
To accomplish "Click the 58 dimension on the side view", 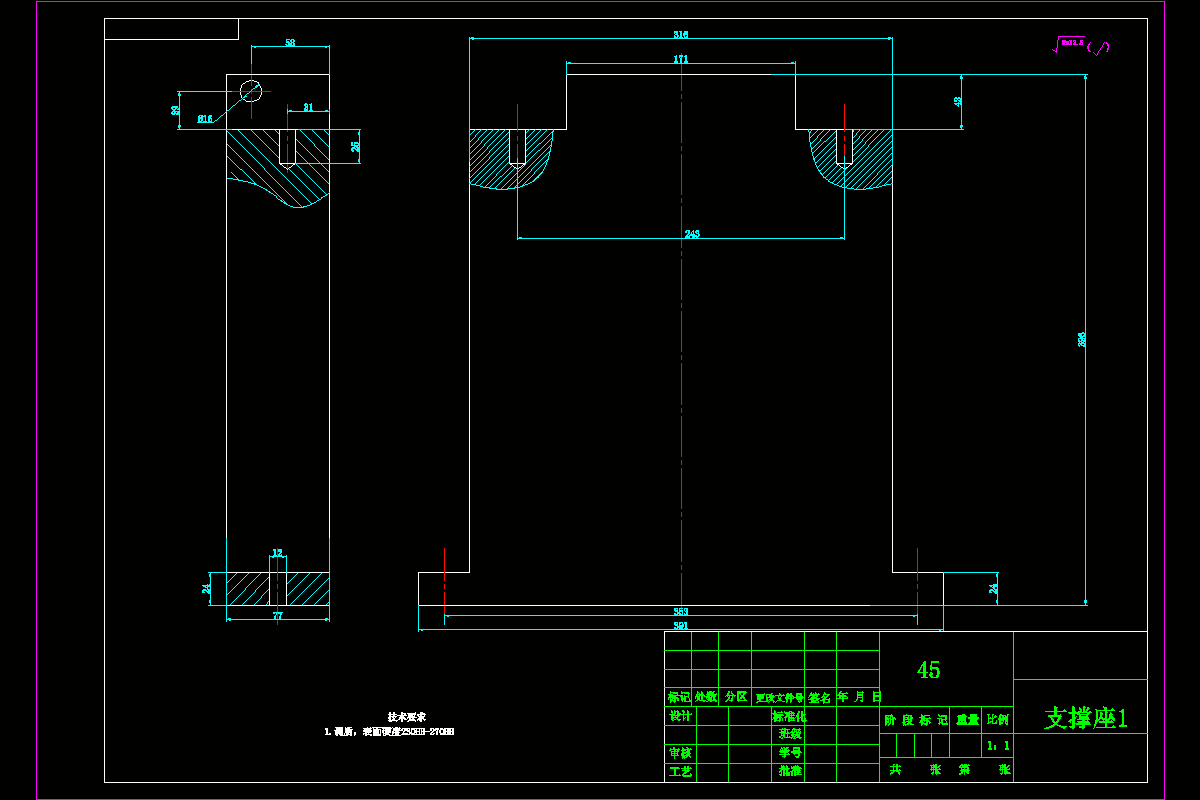I will pyautogui.click(x=290, y=43).
